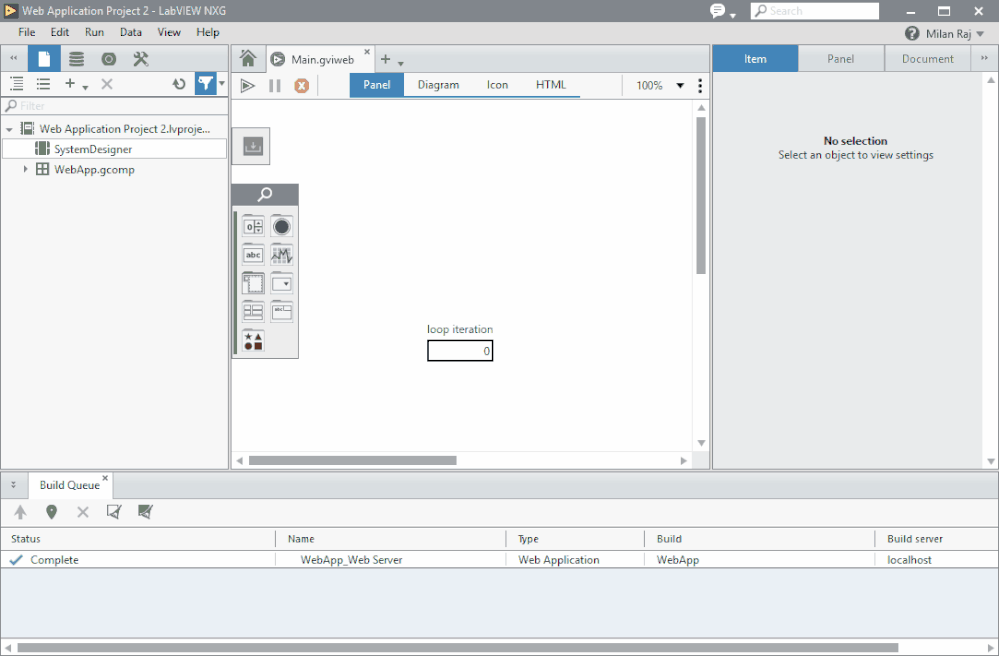Open the Tab/URL container palette category

click(x=282, y=311)
